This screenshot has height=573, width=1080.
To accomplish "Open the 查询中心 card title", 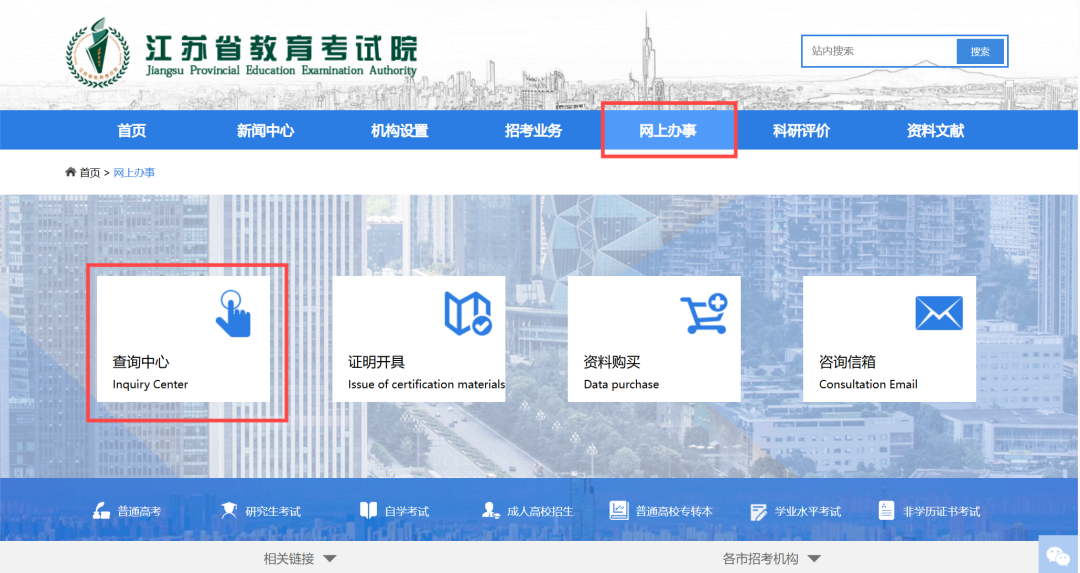I will click(141, 362).
